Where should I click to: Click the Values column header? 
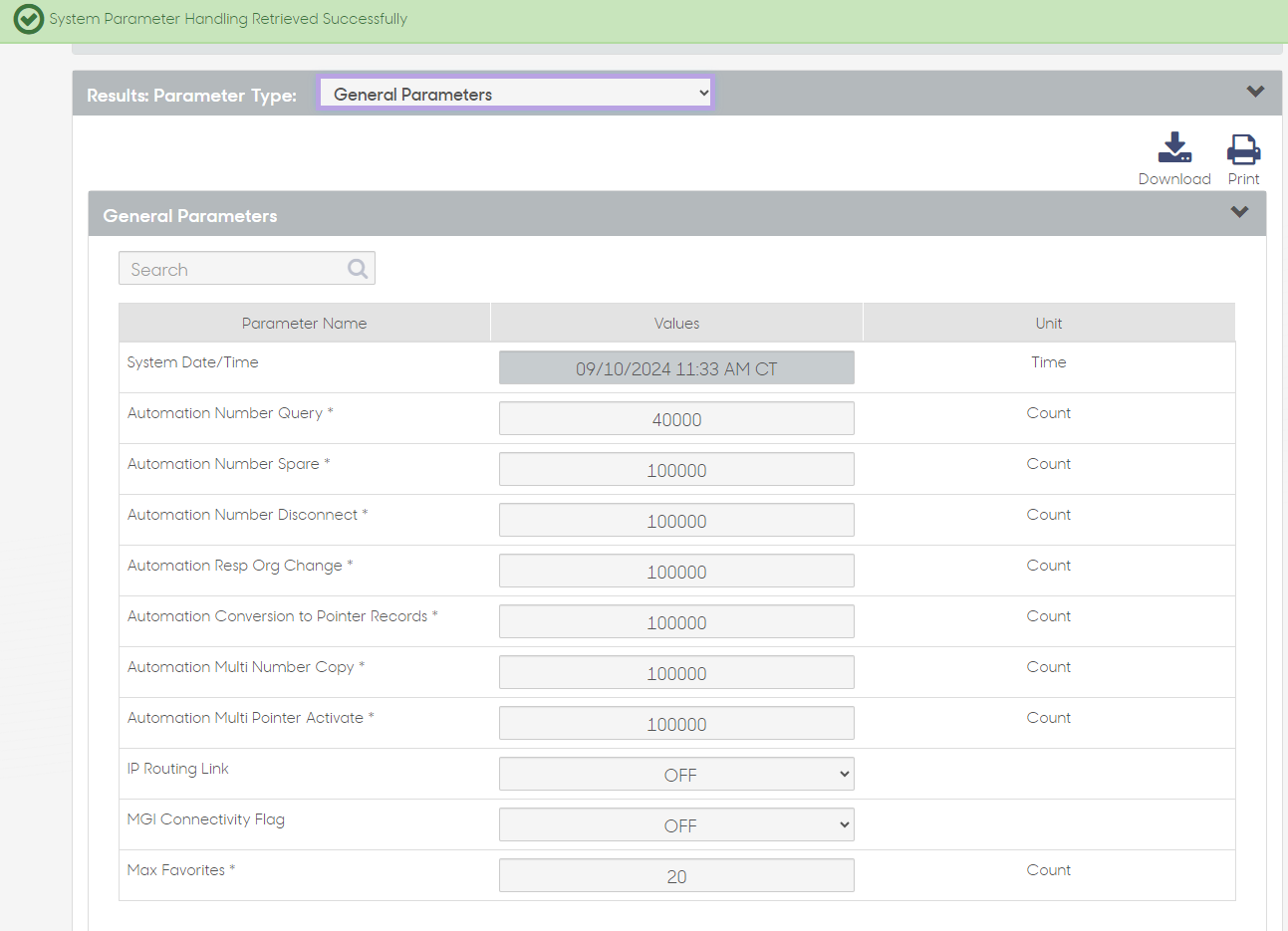[676, 323]
